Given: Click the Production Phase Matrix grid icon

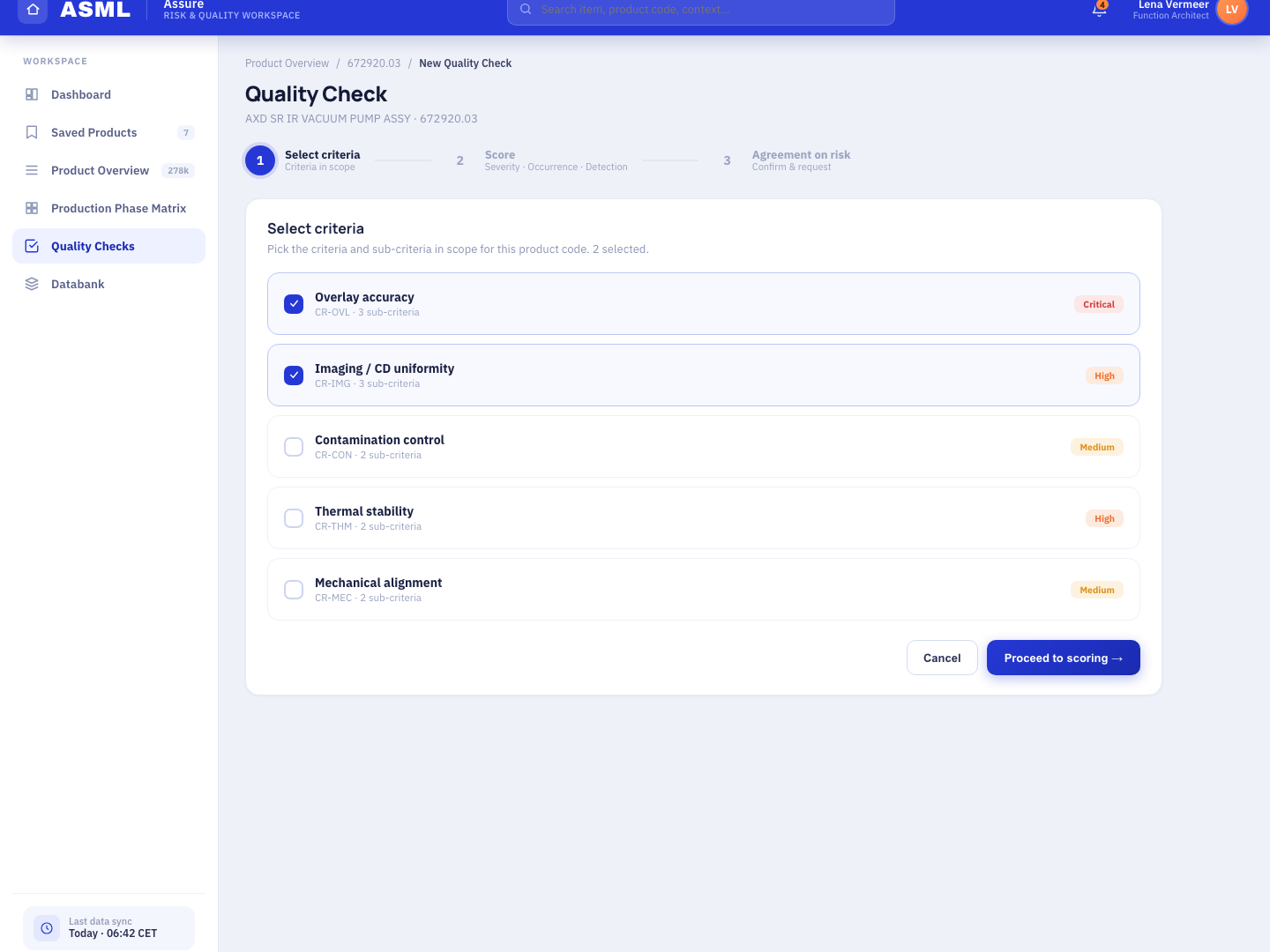Looking at the screenshot, I should pyautogui.click(x=32, y=208).
